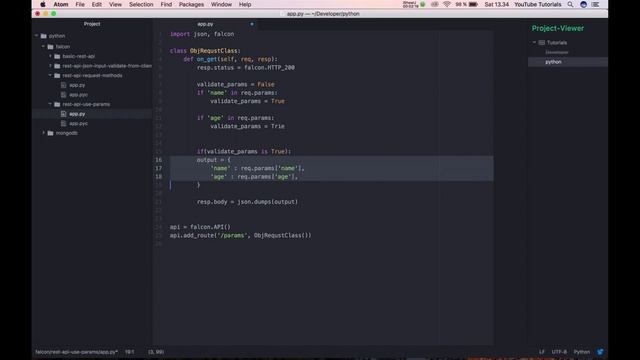Viewport: 640px width, 360px height.
Task: Select the basic-rest-api folder name
Action: (79, 56)
